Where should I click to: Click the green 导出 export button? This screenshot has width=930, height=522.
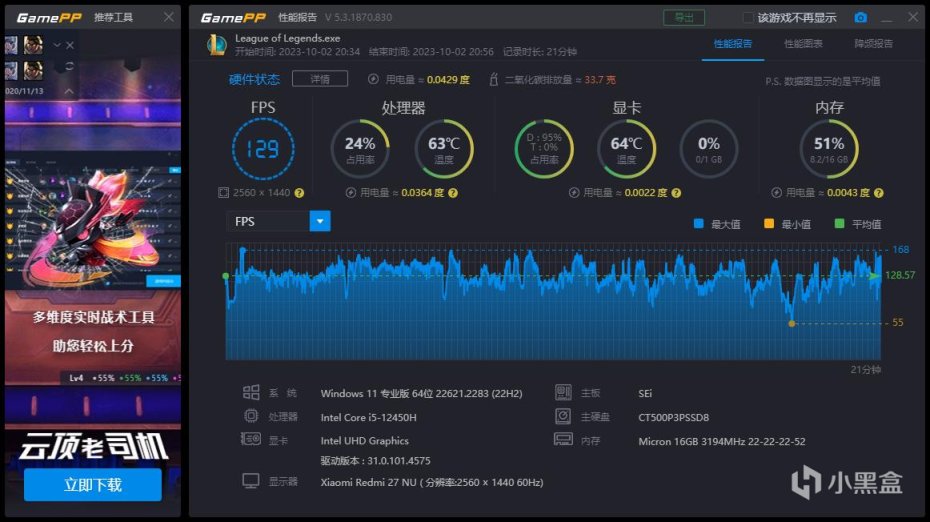(684, 18)
